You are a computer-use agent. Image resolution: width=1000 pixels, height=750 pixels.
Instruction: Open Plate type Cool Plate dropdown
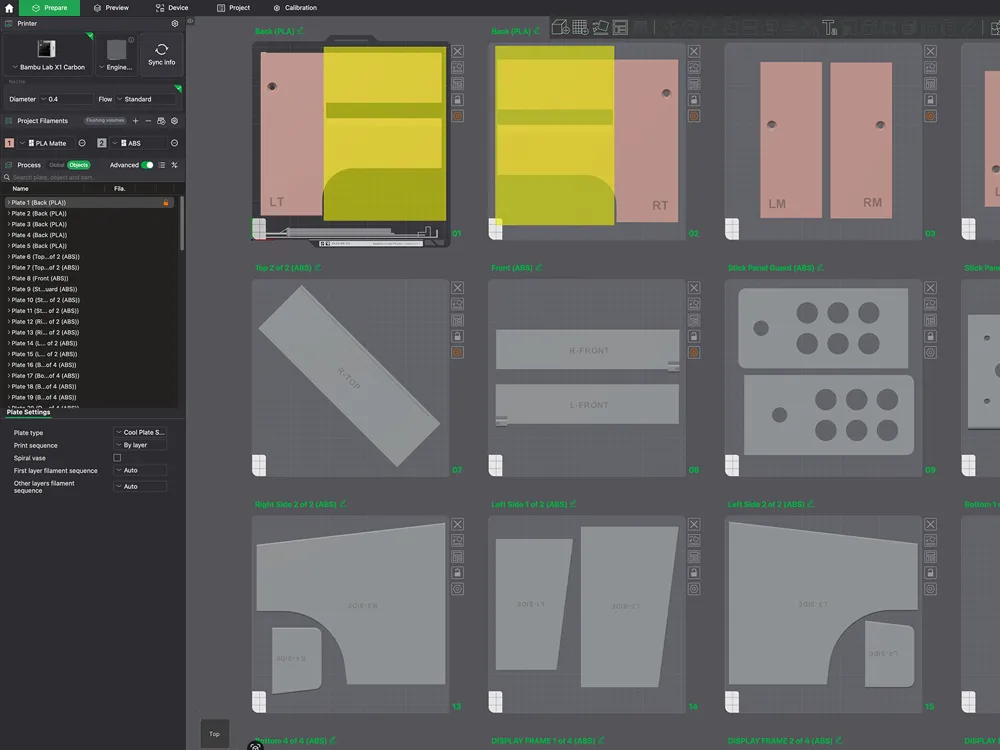tap(140, 432)
